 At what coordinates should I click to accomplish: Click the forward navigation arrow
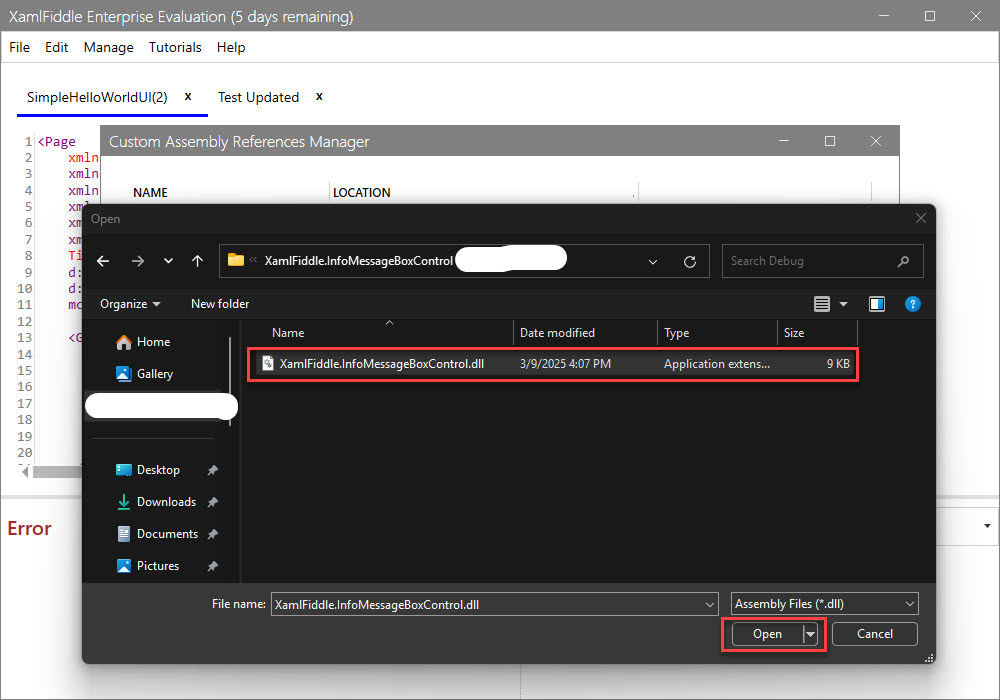click(x=137, y=261)
